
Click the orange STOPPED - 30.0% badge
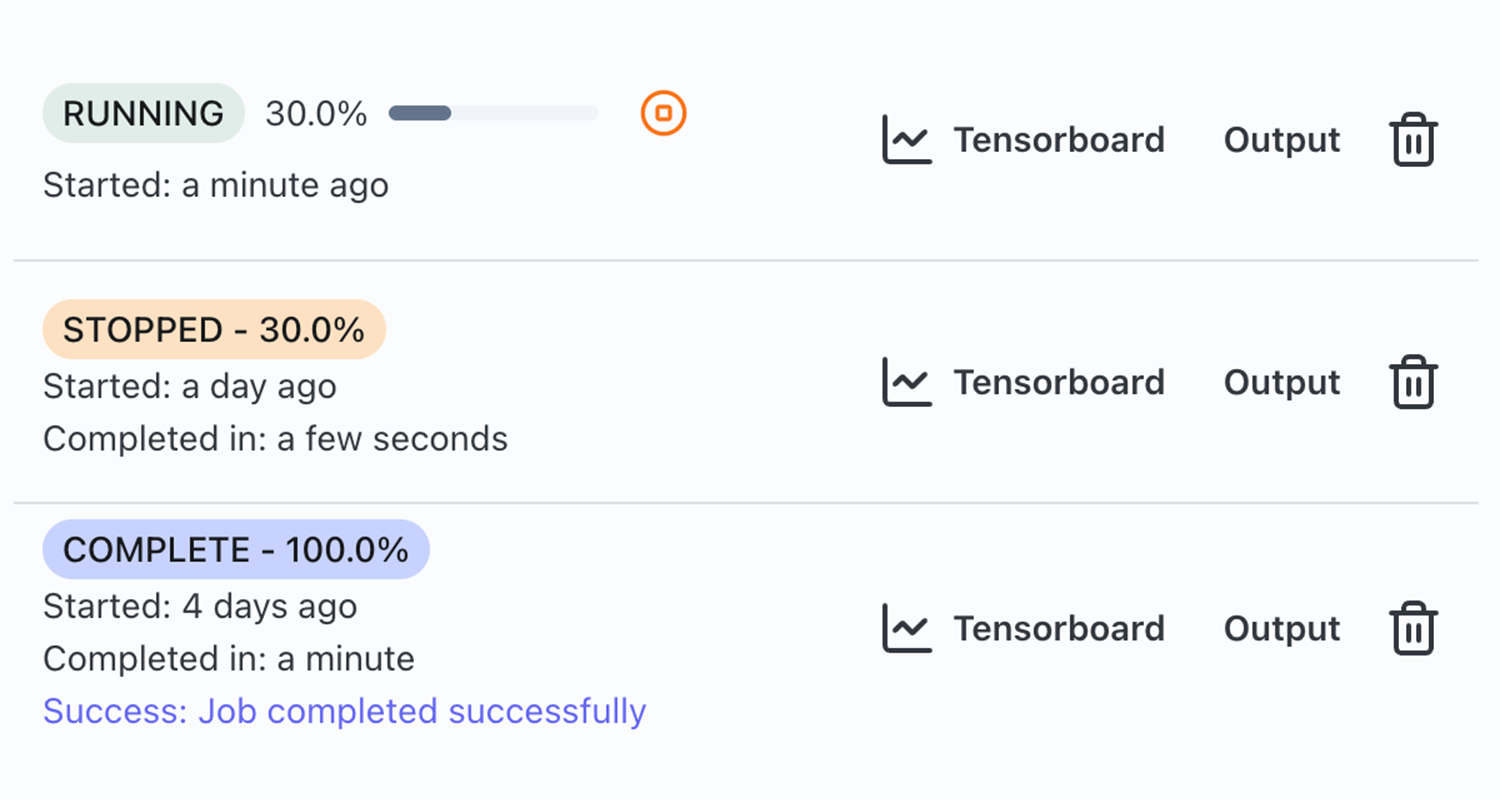pyautogui.click(x=214, y=329)
